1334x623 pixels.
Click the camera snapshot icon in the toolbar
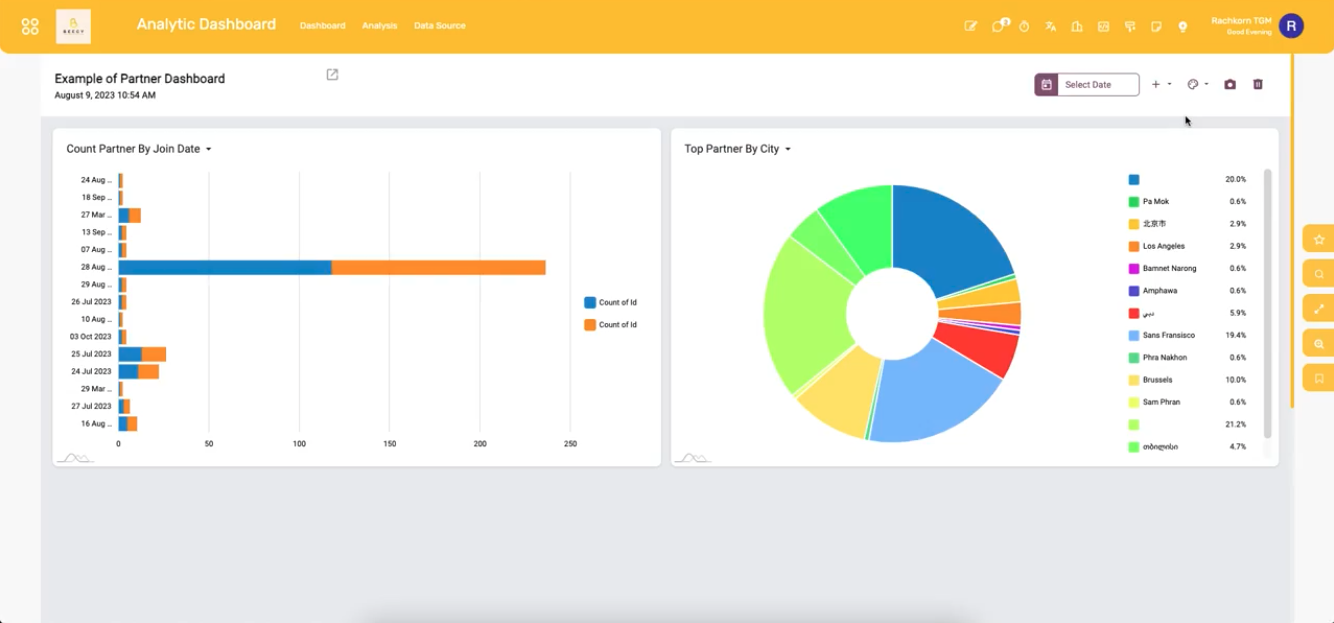coord(1230,84)
